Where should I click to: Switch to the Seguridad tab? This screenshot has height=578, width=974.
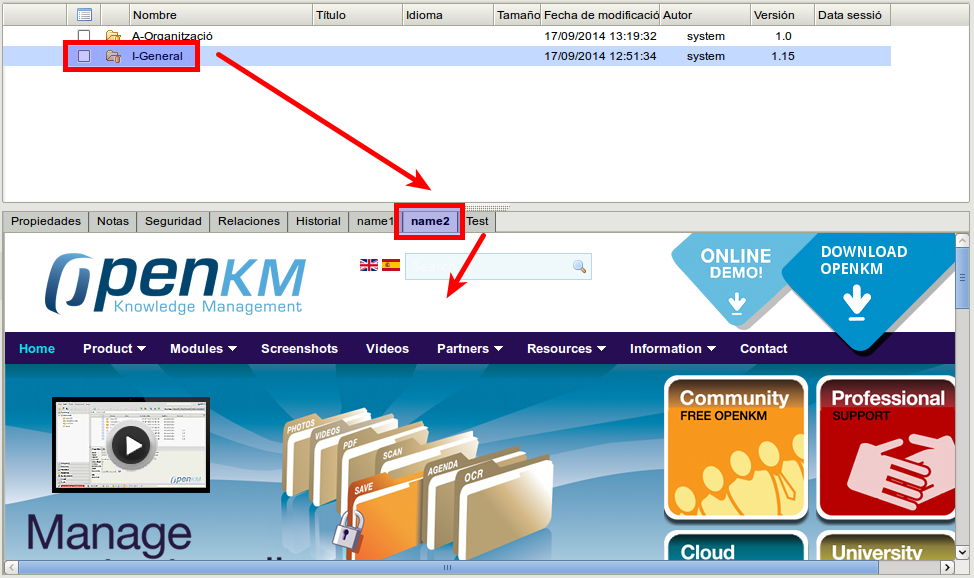(x=173, y=221)
